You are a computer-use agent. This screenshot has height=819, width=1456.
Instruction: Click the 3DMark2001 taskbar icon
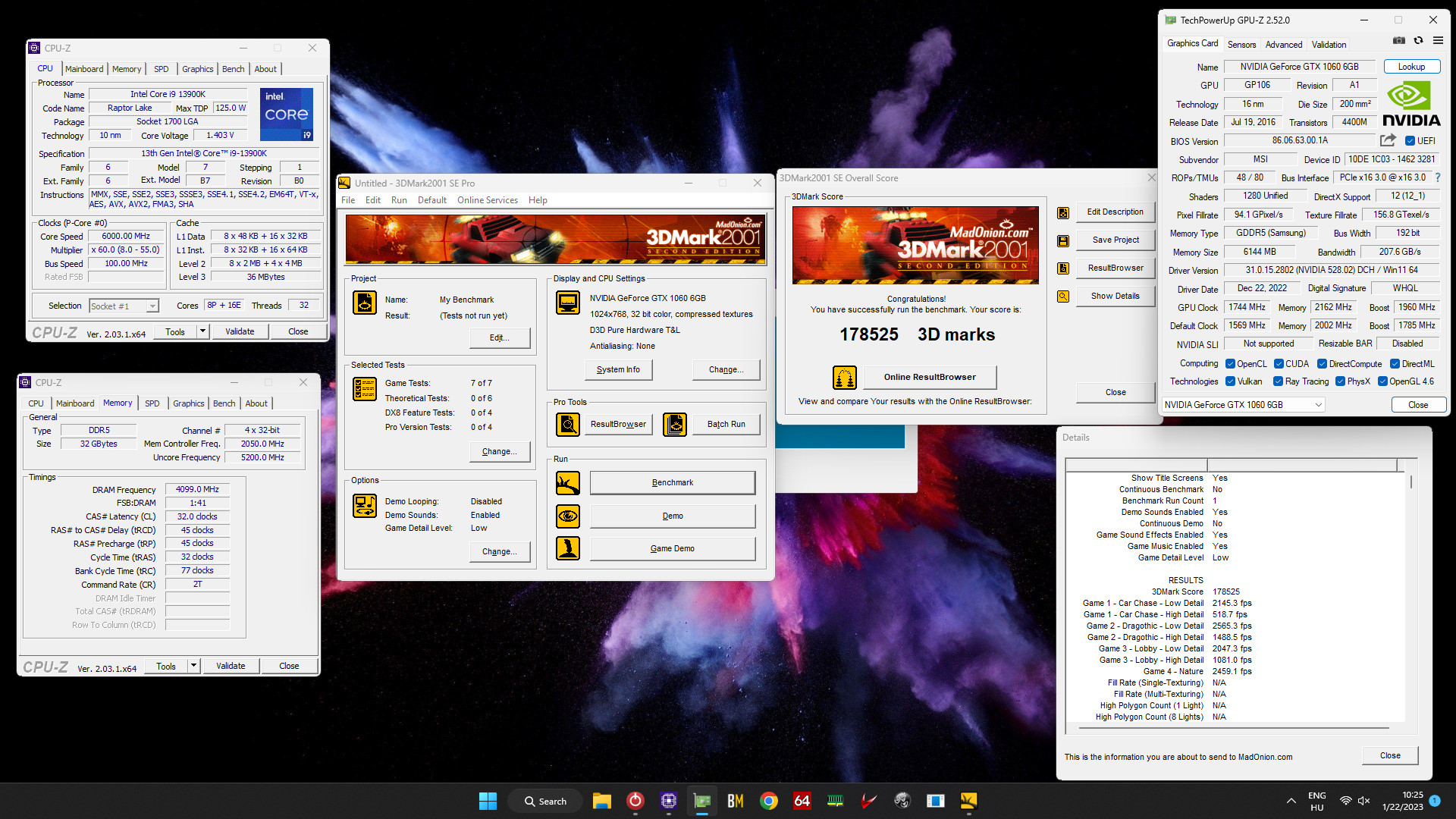(968, 801)
